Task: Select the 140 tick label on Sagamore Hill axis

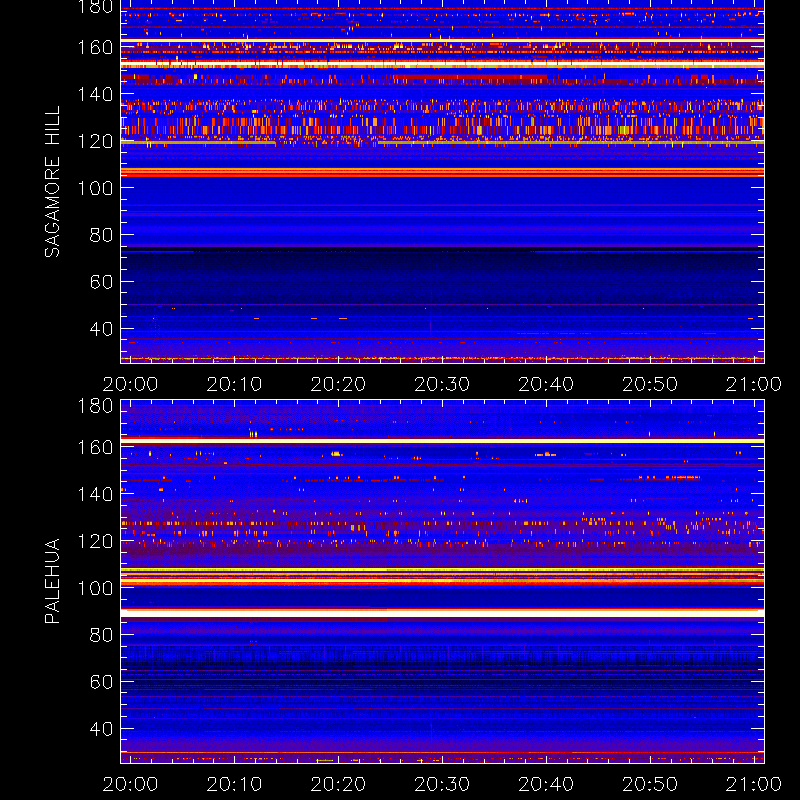Action: point(95,94)
